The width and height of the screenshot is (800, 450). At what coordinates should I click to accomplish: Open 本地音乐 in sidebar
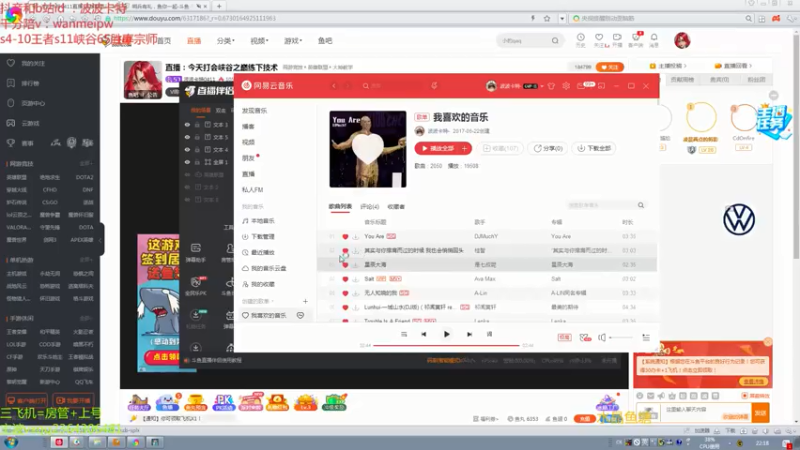[x=259, y=221]
